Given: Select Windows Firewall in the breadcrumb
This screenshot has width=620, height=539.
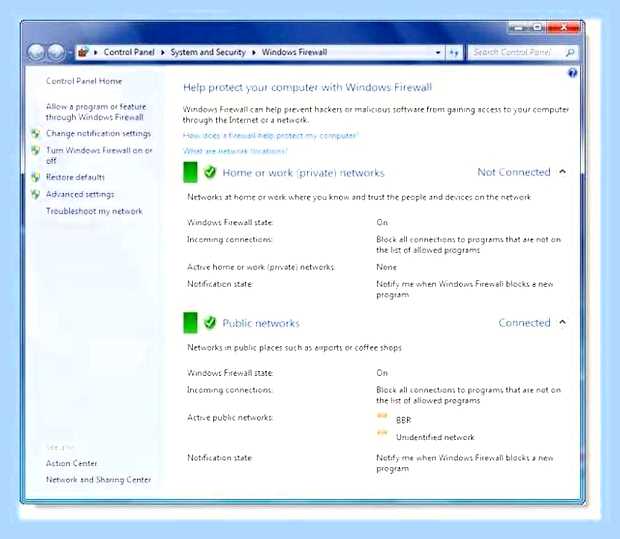Looking at the screenshot, I should tap(295, 52).
